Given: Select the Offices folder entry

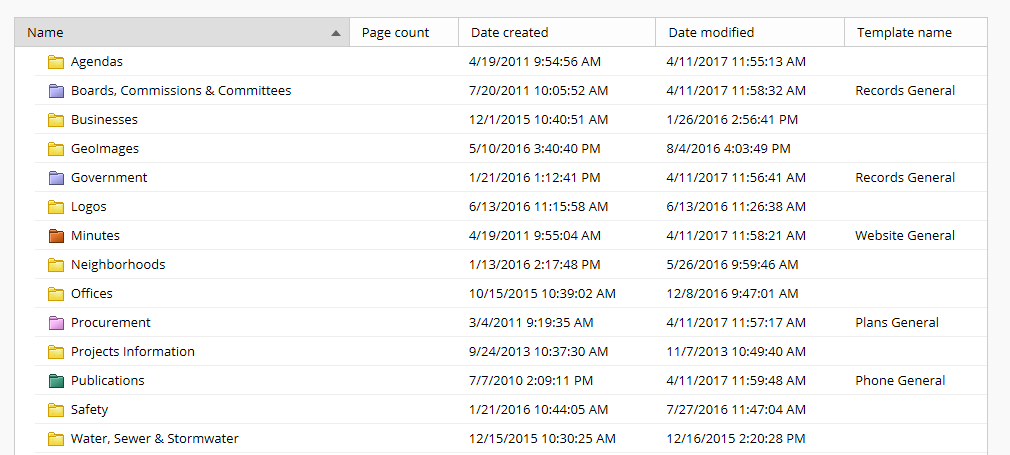Looking at the screenshot, I should coord(91,294).
